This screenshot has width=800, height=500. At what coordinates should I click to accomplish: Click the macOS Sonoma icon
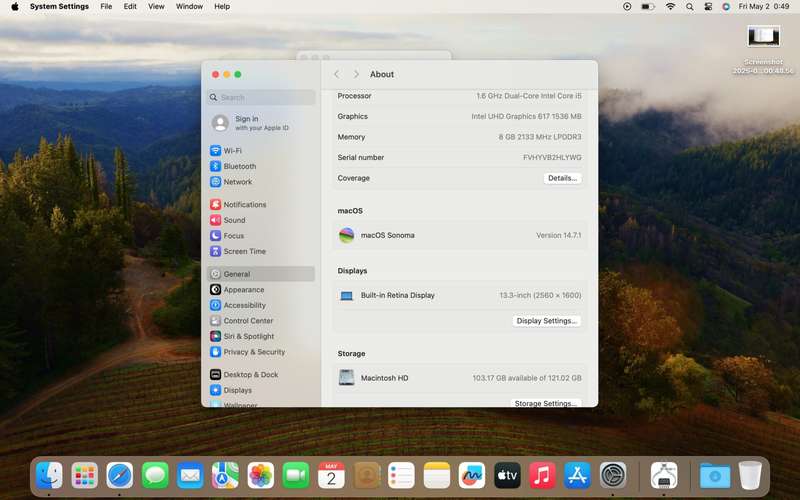[x=346, y=235]
